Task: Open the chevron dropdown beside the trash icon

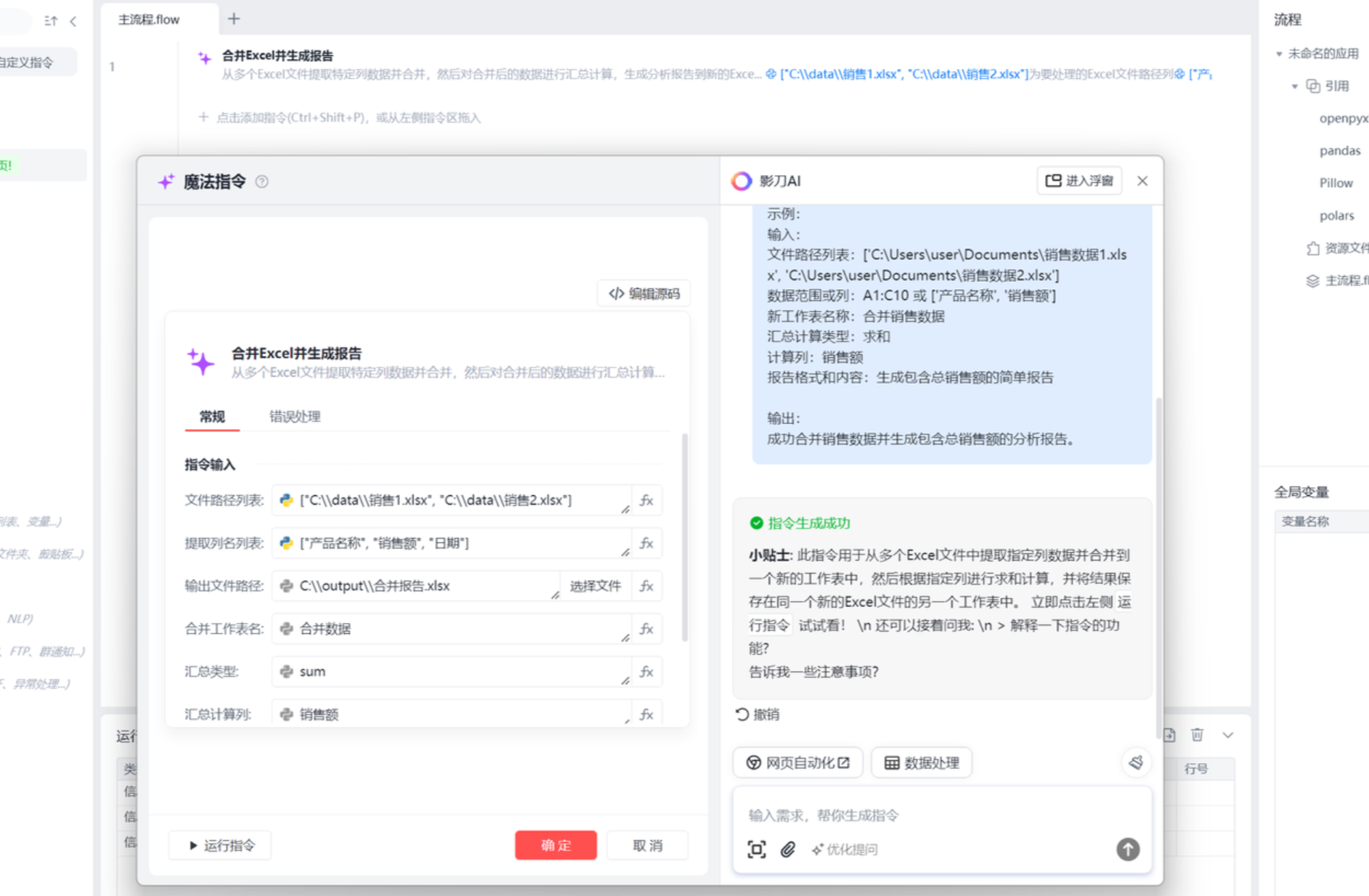Action: point(1227,735)
